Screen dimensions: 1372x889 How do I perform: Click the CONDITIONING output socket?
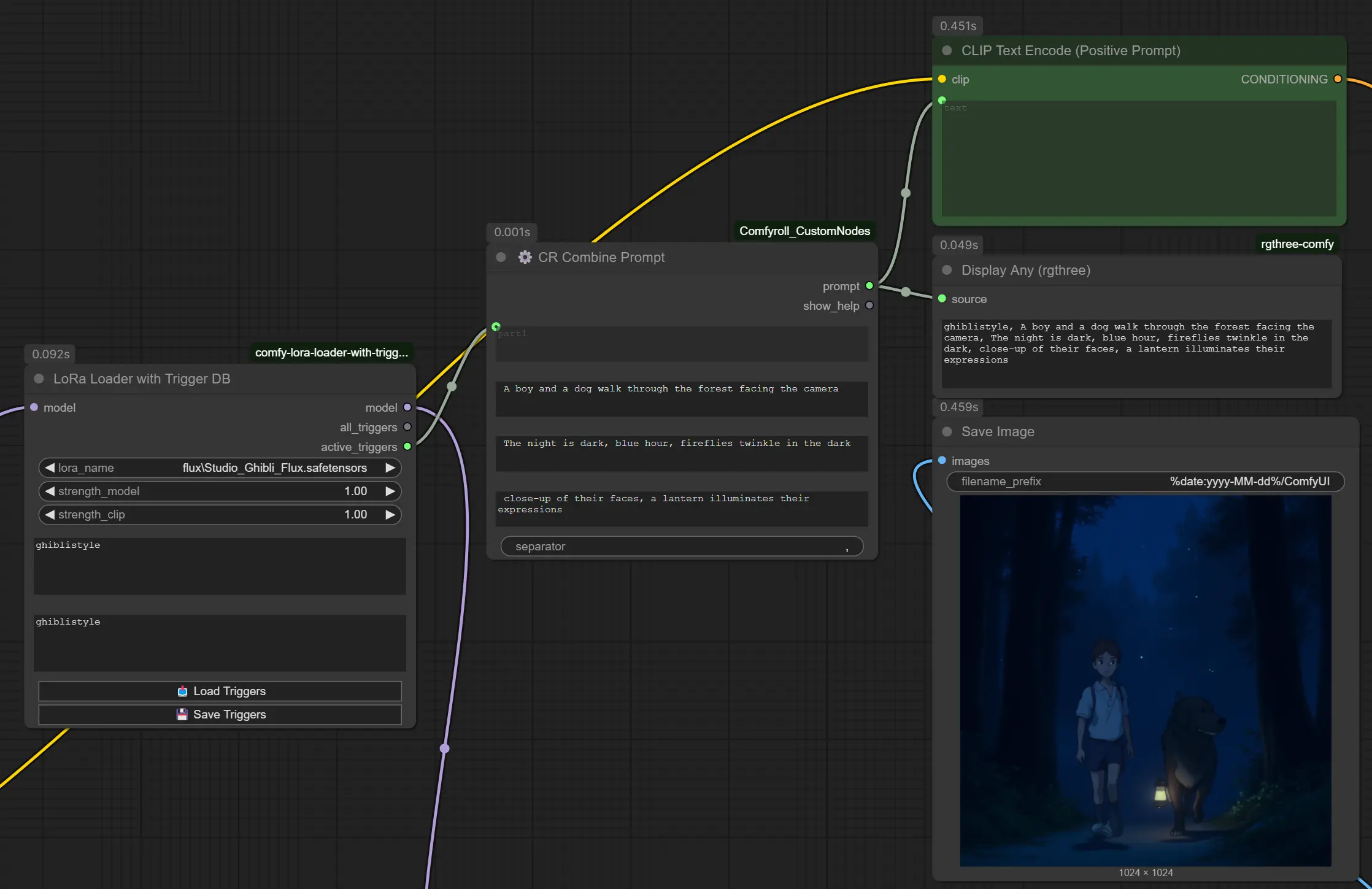coord(1338,79)
